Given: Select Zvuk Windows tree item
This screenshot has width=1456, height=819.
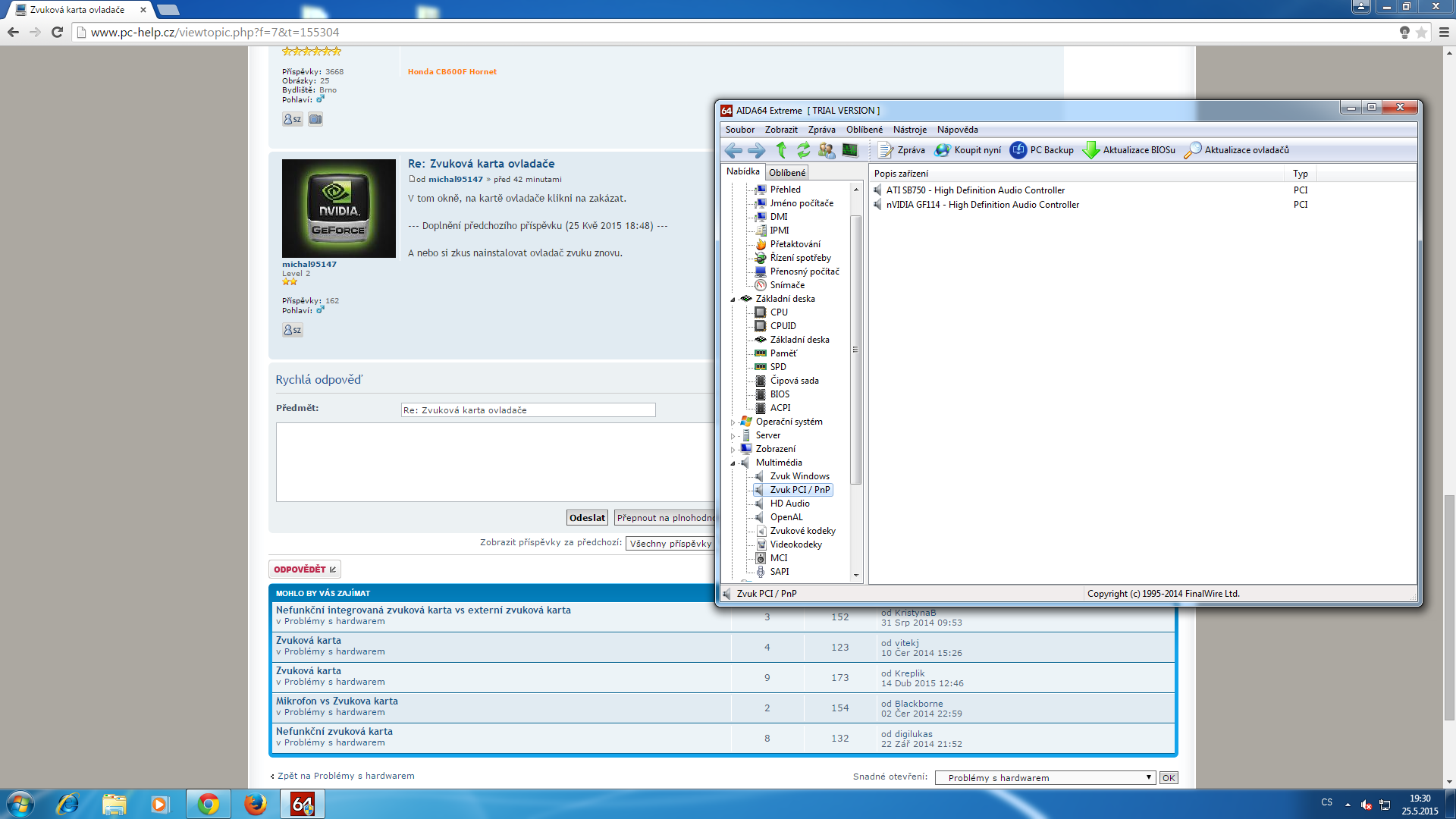Looking at the screenshot, I should coord(799,476).
